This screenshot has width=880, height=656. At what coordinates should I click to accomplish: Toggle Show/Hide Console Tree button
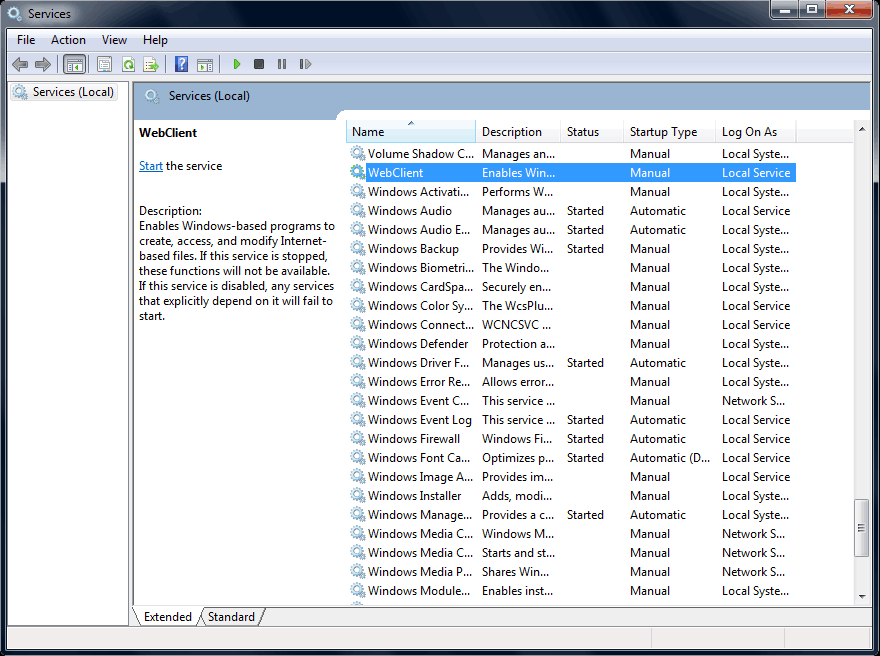coord(74,64)
